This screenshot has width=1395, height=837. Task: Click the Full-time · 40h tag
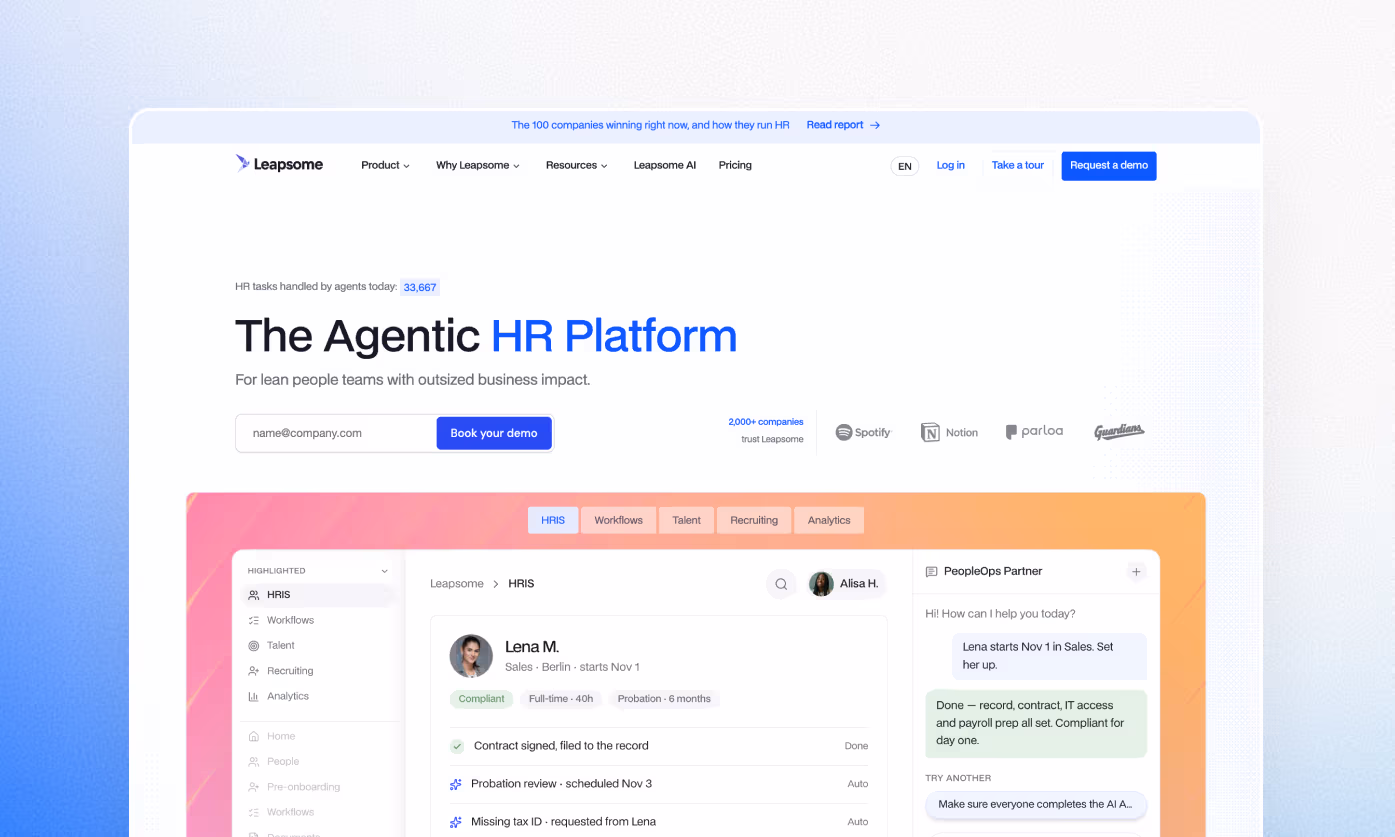561,699
